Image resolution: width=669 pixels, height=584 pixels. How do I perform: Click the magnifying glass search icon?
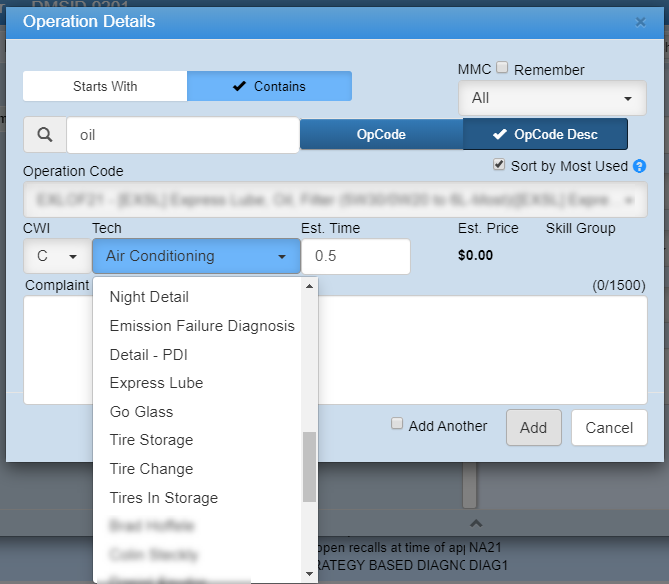tap(44, 134)
